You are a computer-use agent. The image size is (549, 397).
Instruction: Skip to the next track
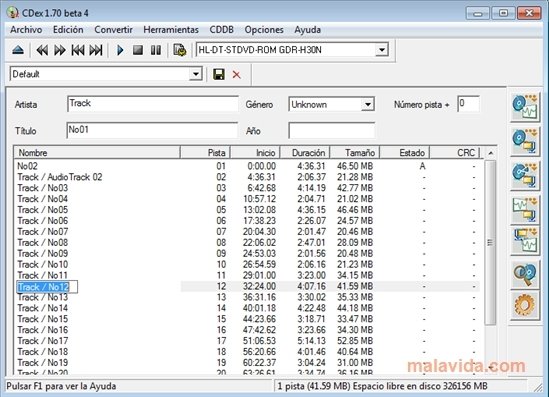point(96,50)
